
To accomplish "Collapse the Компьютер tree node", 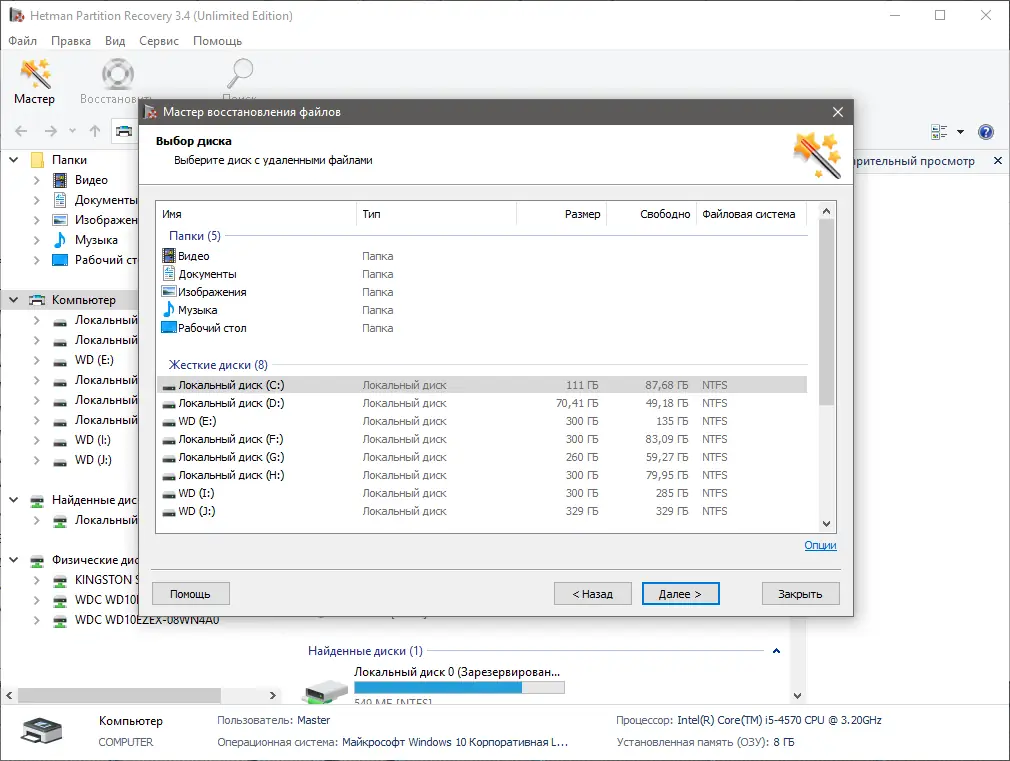I will 14,300.
